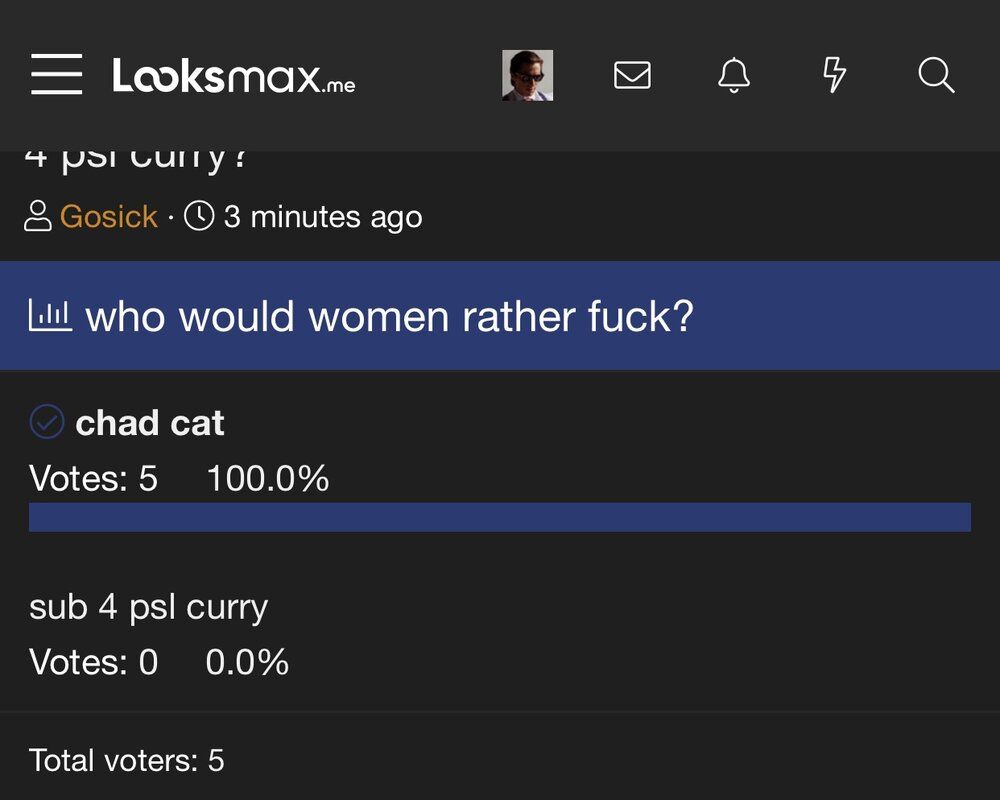Toggle the chad cat vote checkmark

[47, 421]
